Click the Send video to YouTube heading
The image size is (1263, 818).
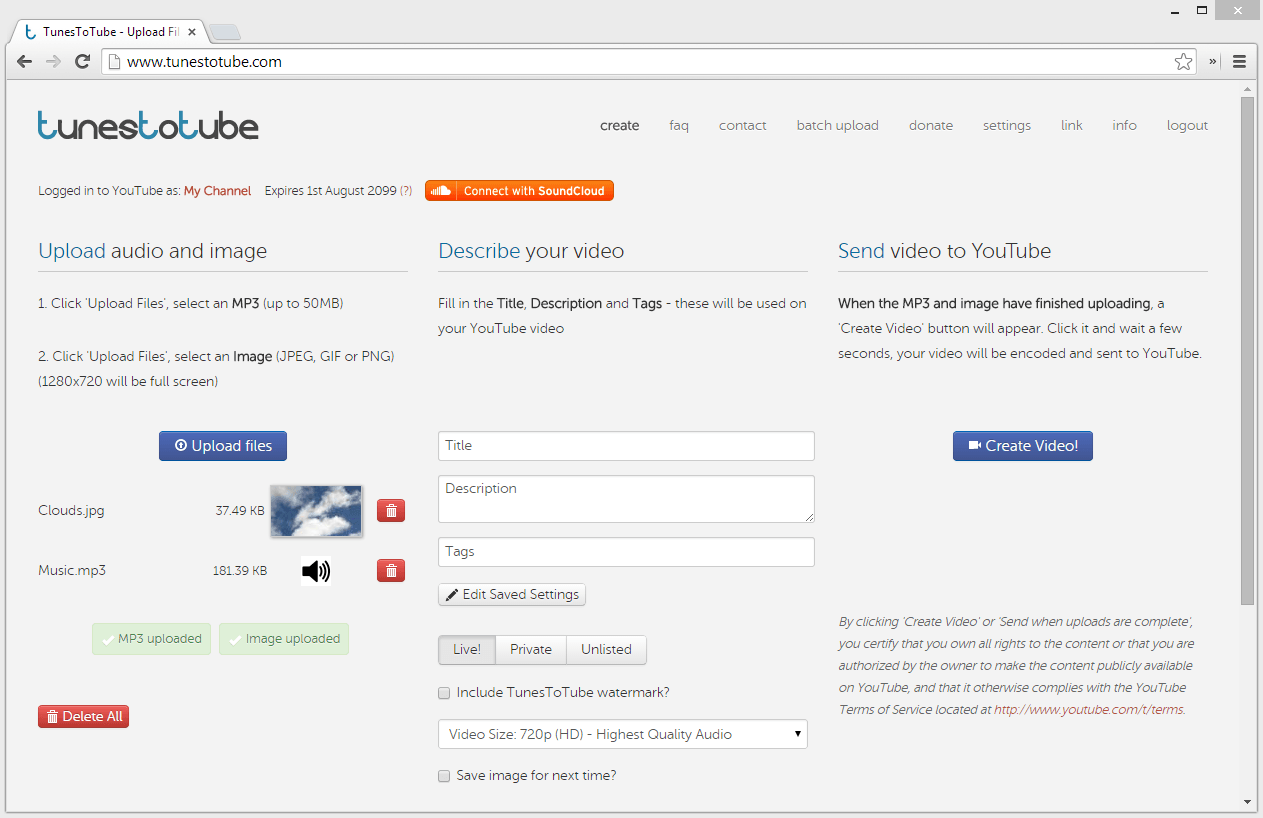click(x=944, y=251)
